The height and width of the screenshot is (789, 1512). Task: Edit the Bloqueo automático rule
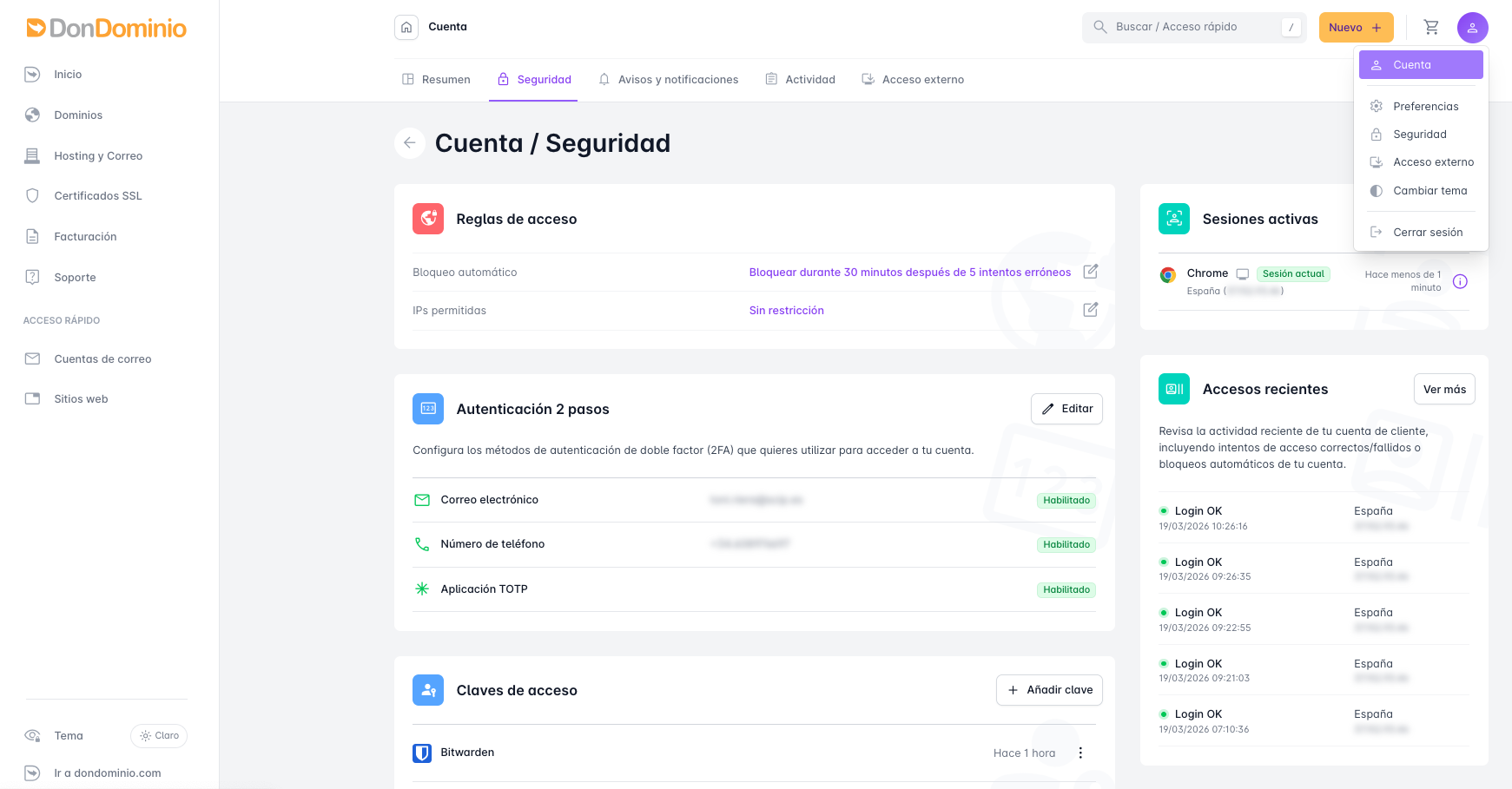click(x=1090, y=272)
